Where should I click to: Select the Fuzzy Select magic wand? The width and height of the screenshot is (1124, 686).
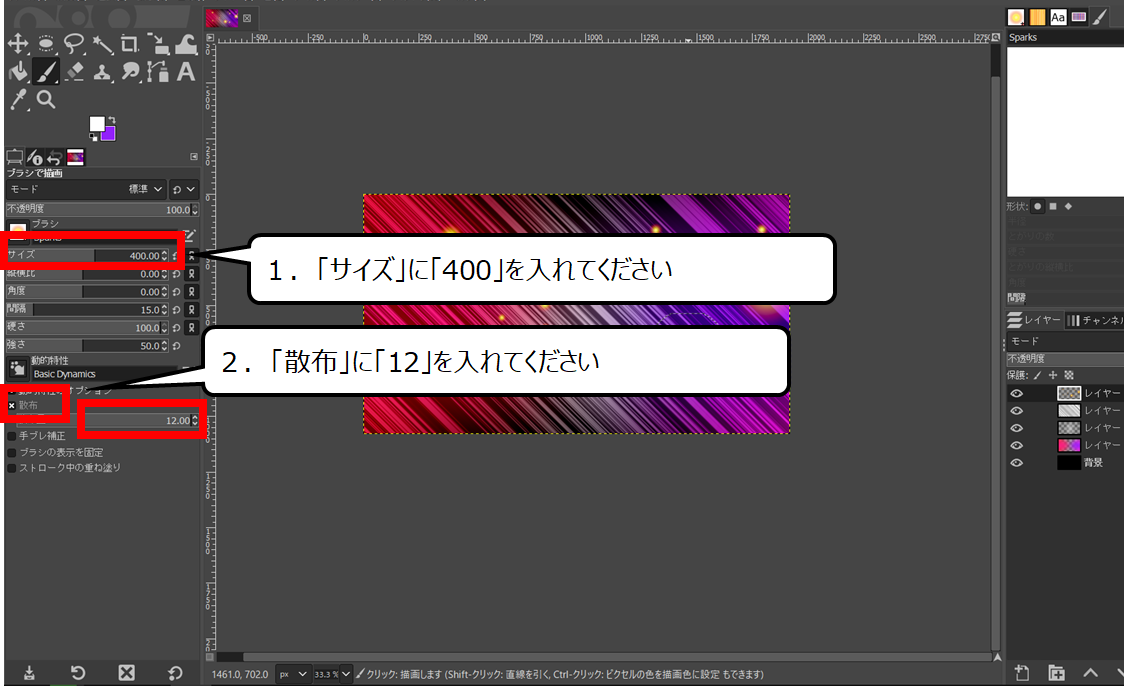click(x=103, y=44)
